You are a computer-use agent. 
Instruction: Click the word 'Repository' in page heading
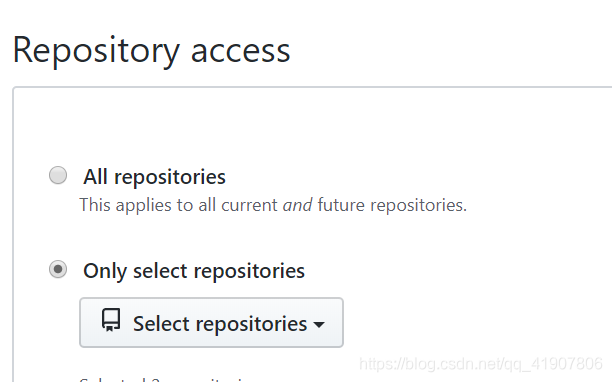96,52
